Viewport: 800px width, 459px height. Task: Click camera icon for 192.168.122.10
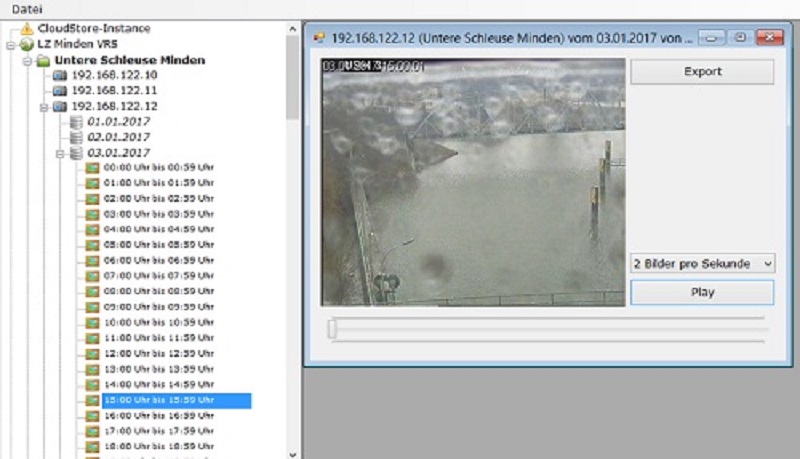click(60, 76)
